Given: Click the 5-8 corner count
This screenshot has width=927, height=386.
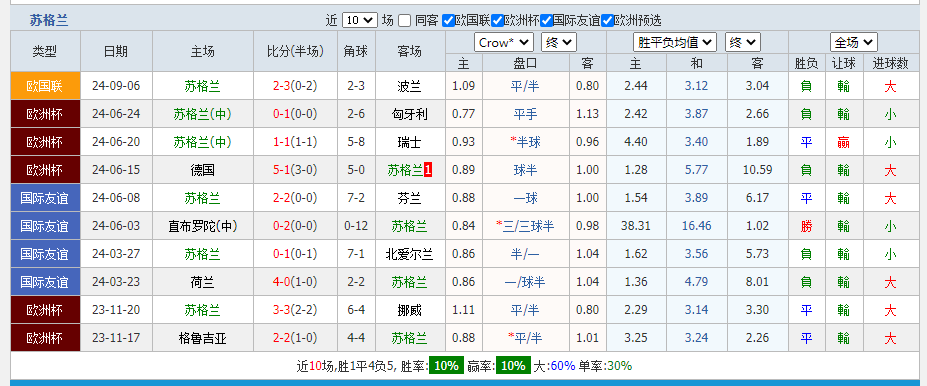Looking at the screenshot, I should tap(356, 142).
